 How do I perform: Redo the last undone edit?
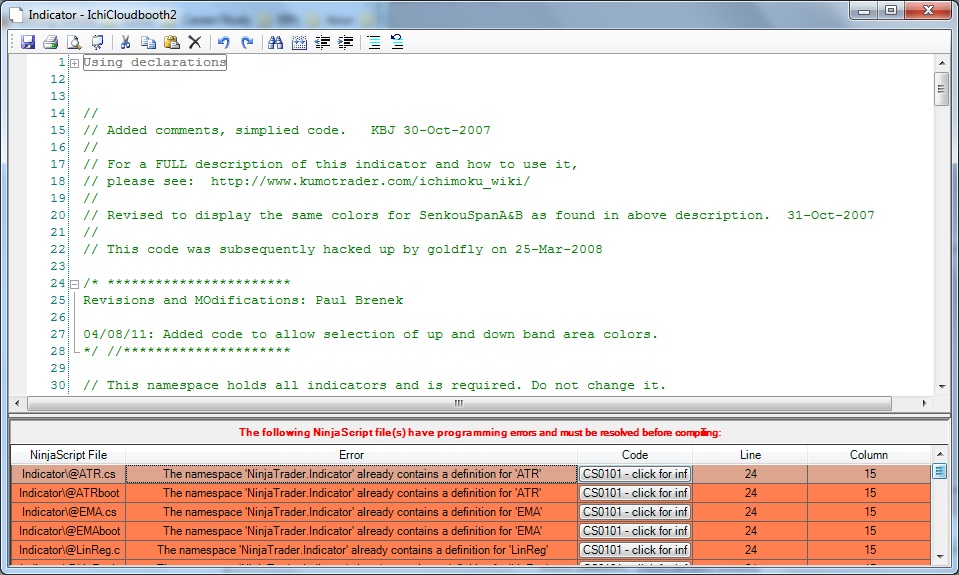pos(247,42)
